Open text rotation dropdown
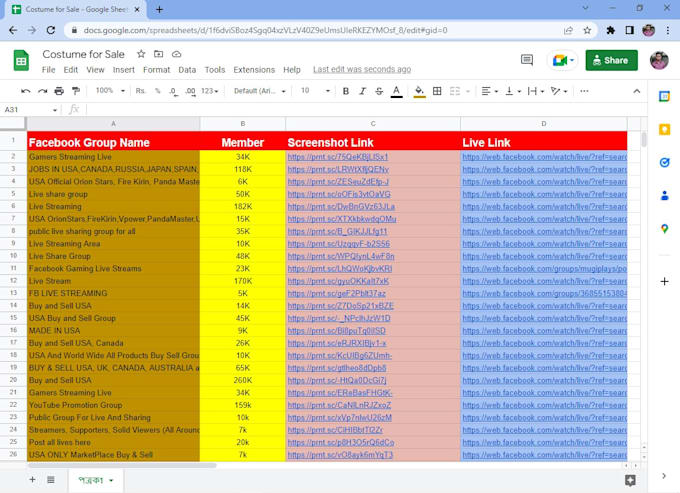The height and width of the screenshot is (493, 680). click(559, 91)
